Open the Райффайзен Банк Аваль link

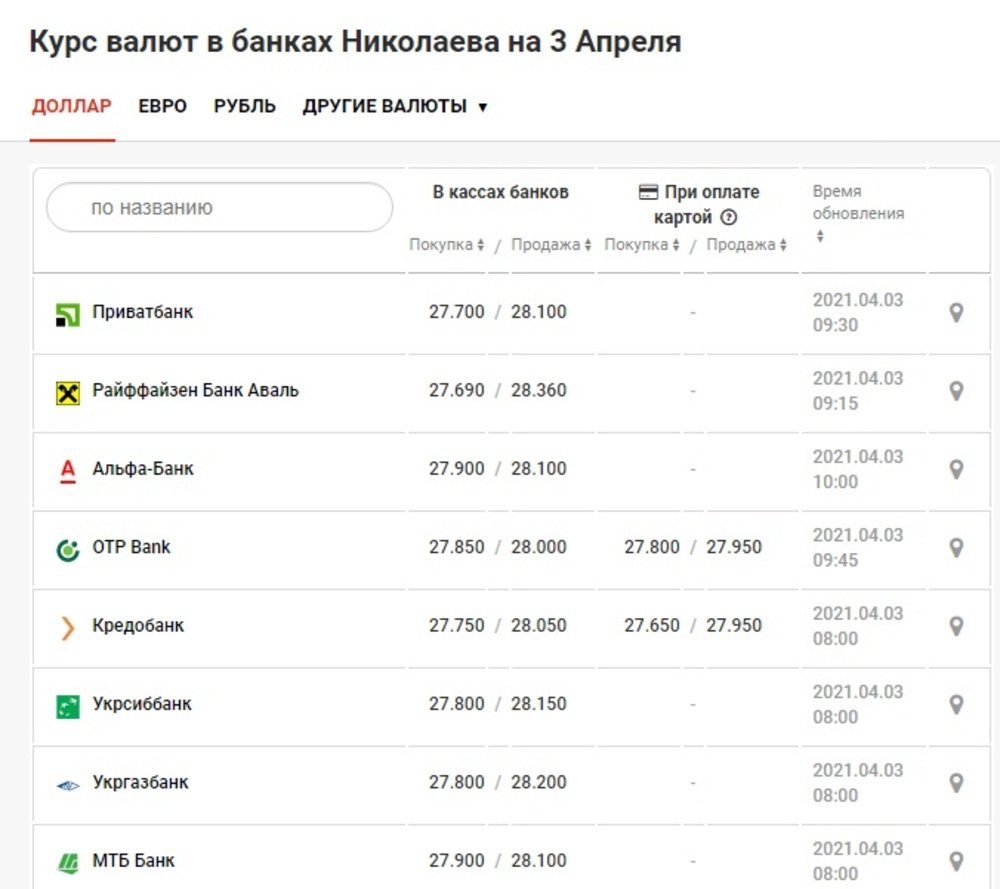point(196,390)
